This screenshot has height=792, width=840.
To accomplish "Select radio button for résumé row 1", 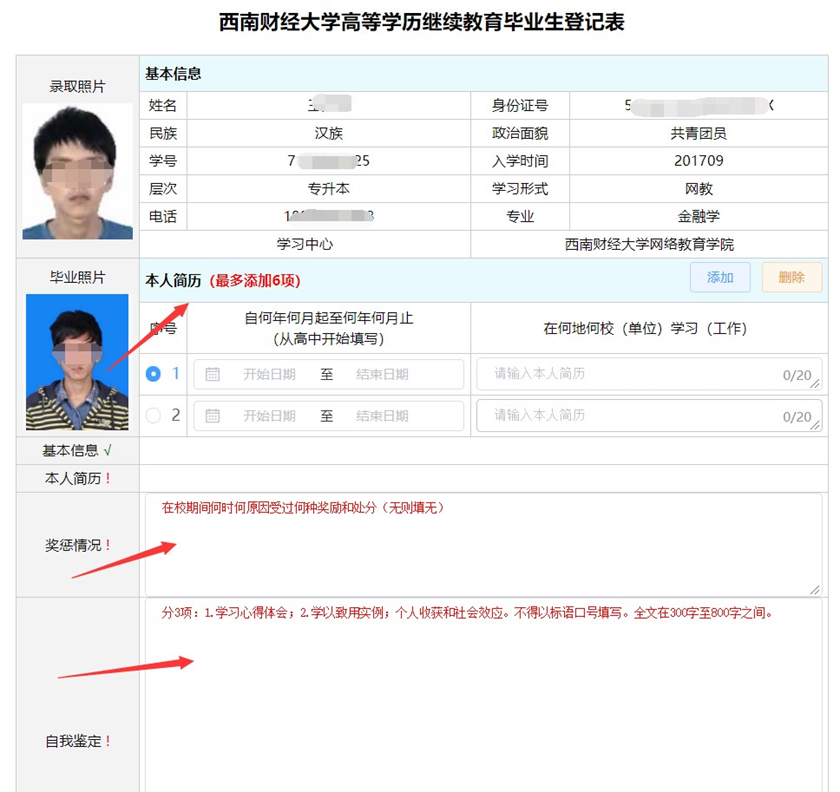I will click(x=153, y=374).
